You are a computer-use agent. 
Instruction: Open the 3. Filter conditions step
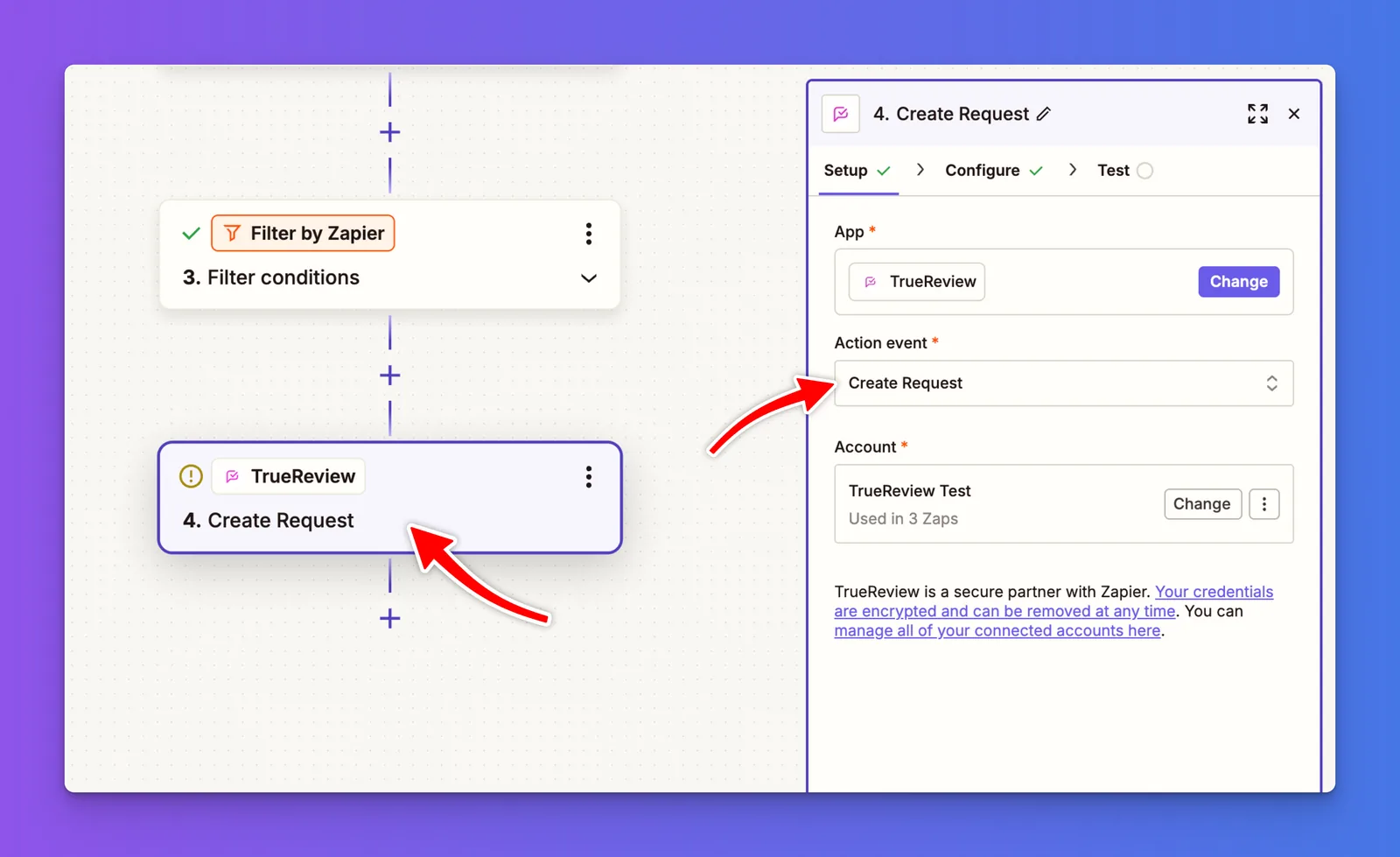pos(389,255)
